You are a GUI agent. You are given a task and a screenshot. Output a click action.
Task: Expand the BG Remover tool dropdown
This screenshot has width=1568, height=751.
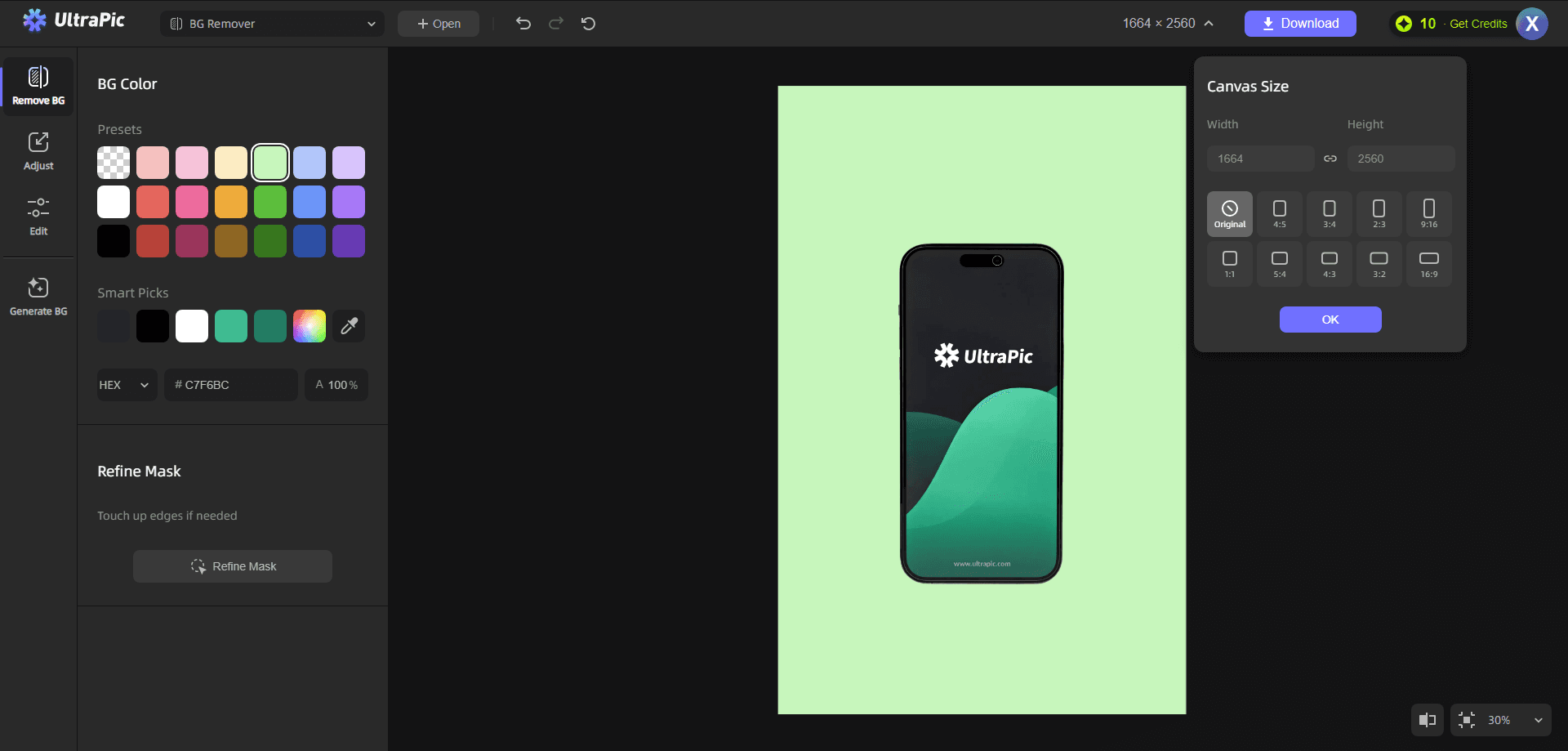tap(272, 24)
